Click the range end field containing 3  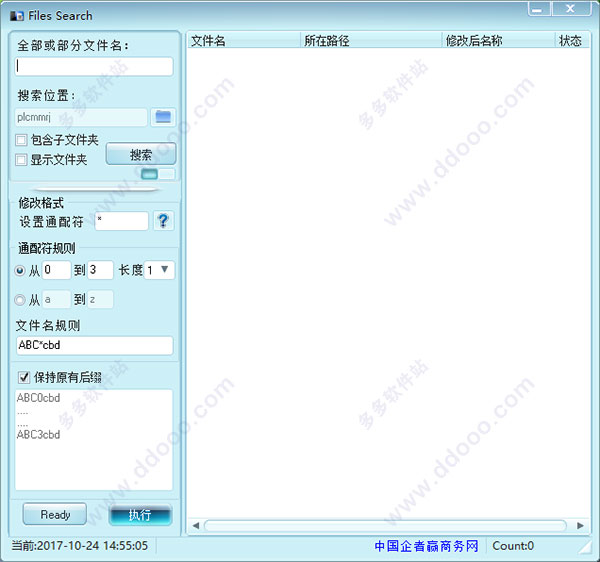(101, 270)
